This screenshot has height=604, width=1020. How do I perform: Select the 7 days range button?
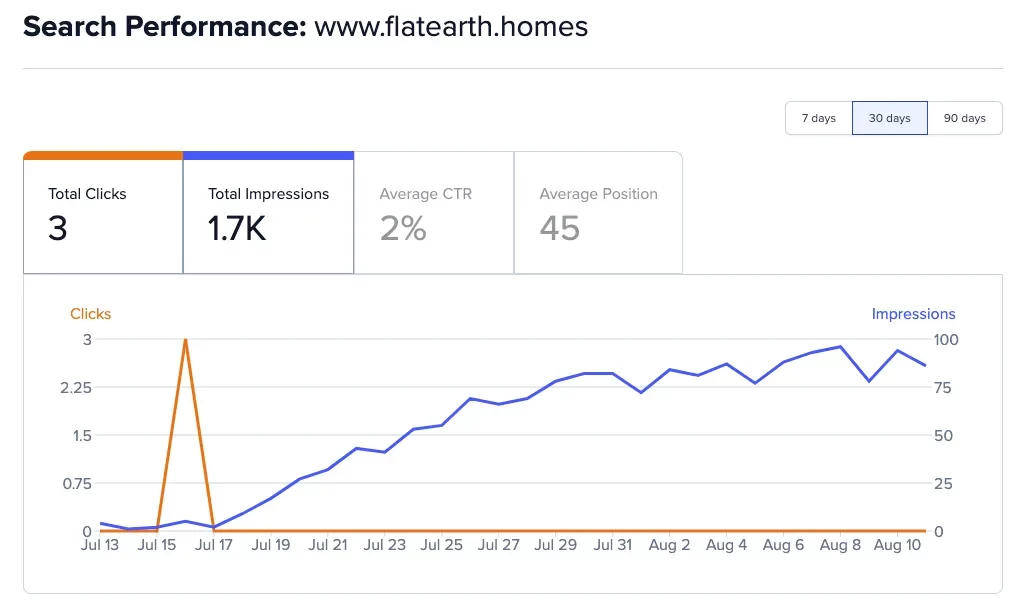point(818,118)
